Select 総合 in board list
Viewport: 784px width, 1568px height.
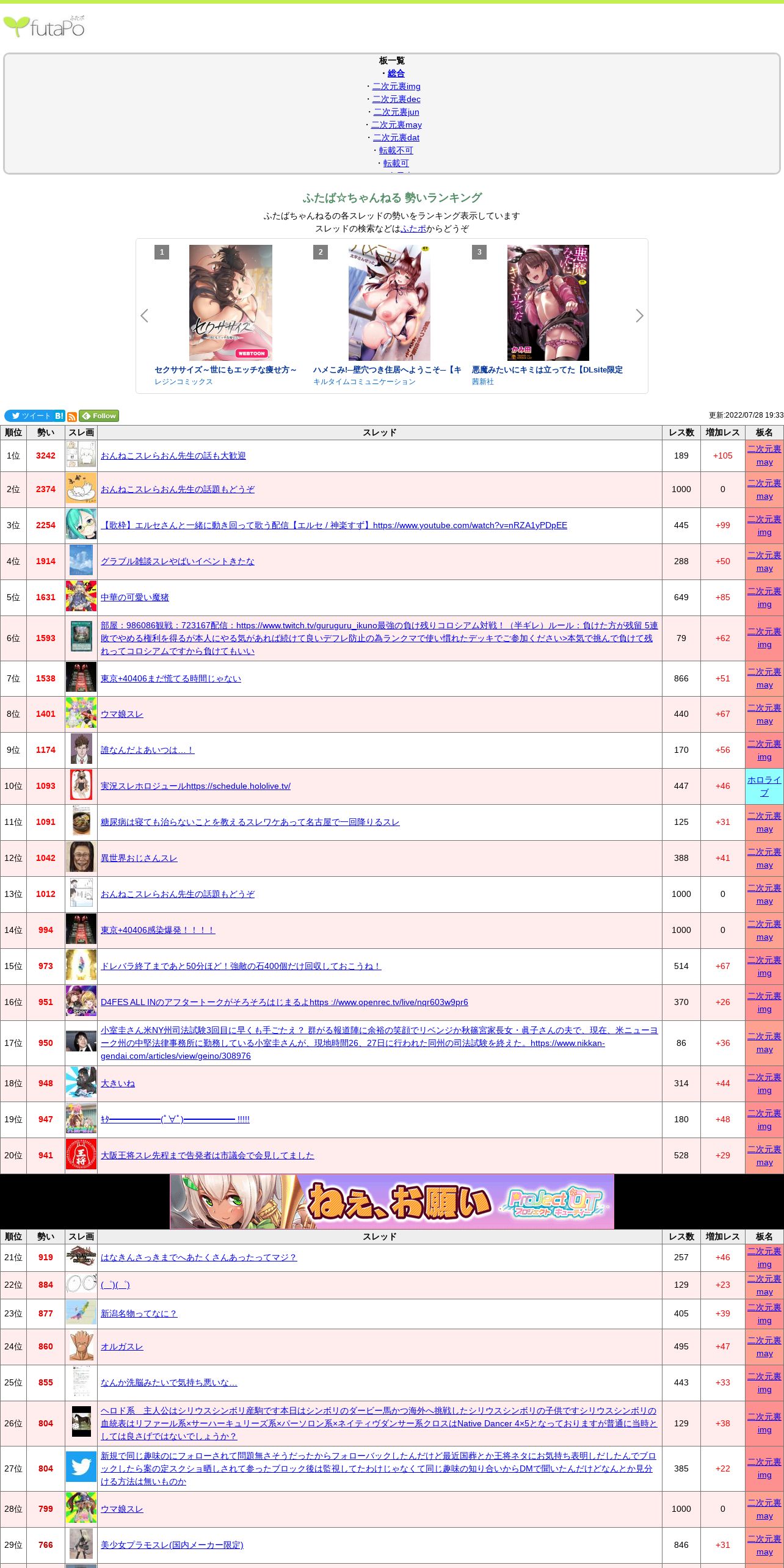tap(396, 73)
